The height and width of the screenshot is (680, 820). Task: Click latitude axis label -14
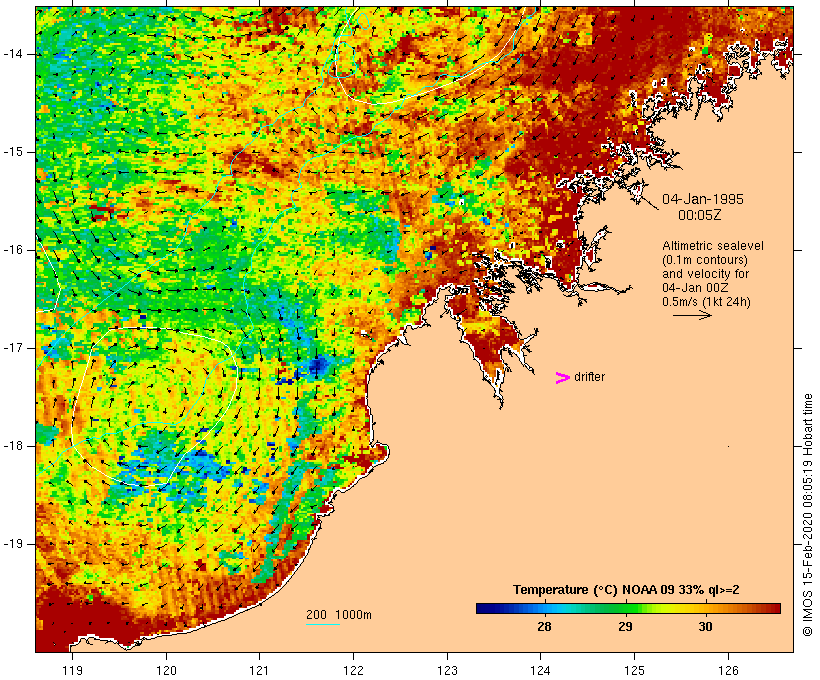(x=13, y=54)
